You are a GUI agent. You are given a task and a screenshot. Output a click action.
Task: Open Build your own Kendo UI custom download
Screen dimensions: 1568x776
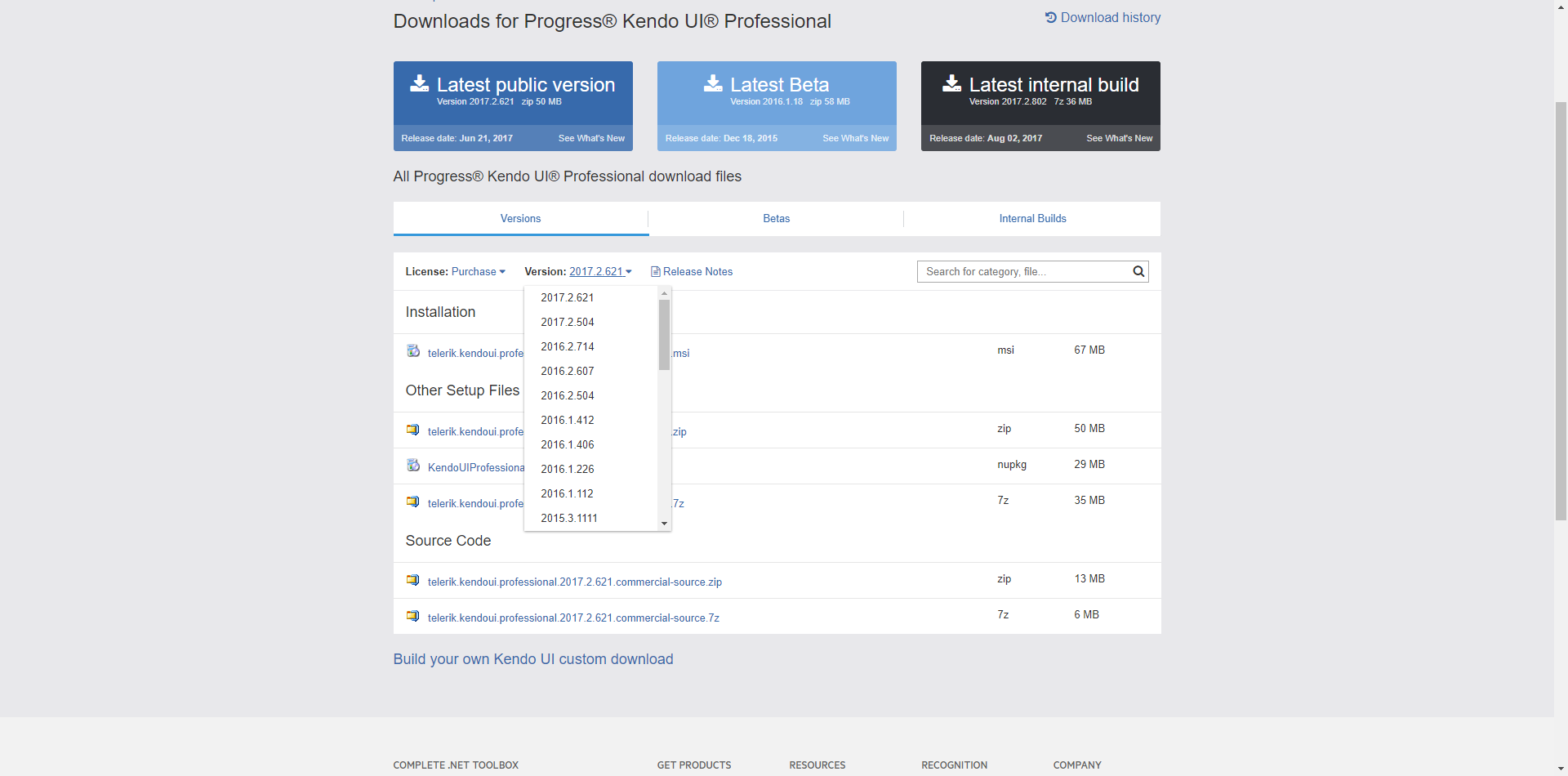point(533,659)
